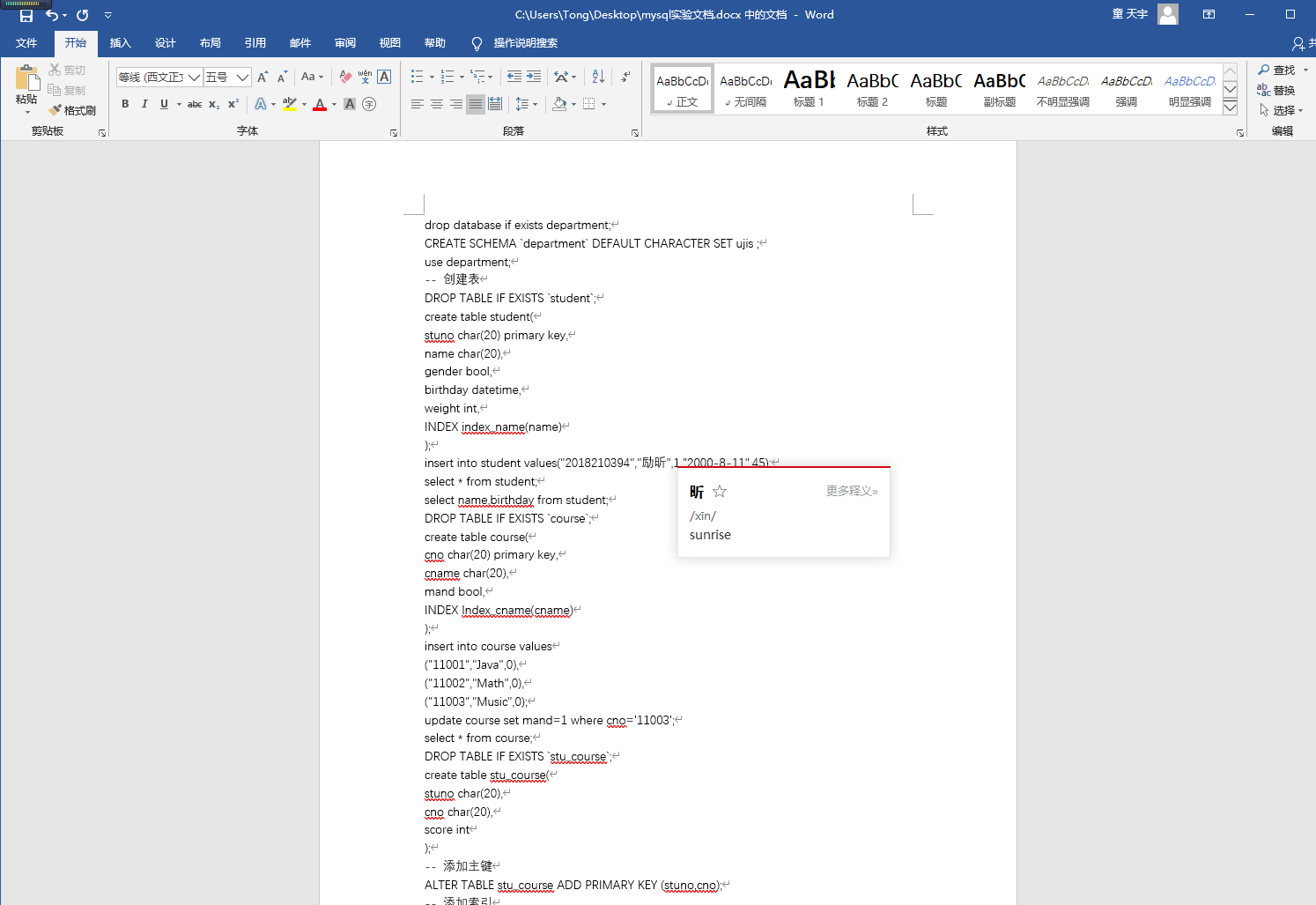Click 更多释义 link in dictionary popup

(x=852, y=492)
